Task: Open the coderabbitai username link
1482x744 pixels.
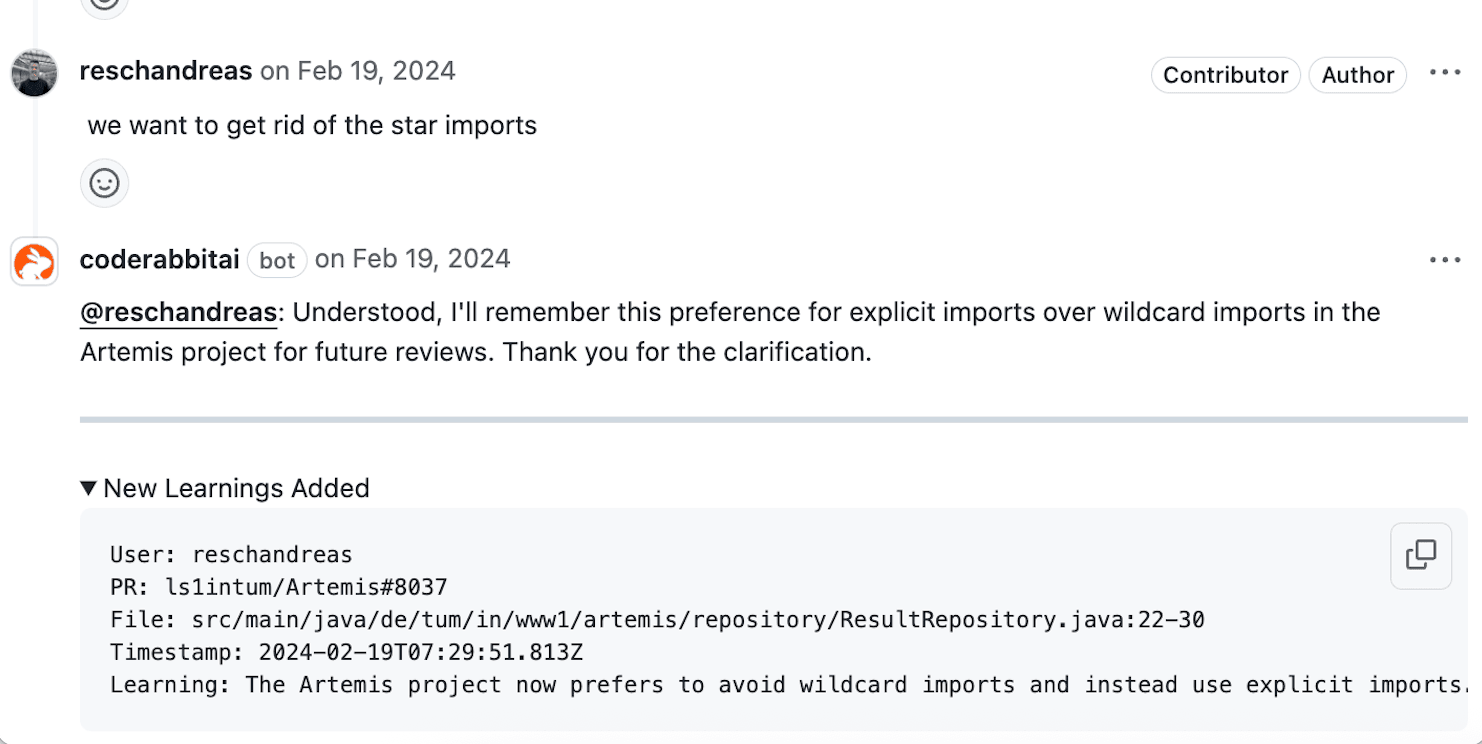Action: [159, 259]
